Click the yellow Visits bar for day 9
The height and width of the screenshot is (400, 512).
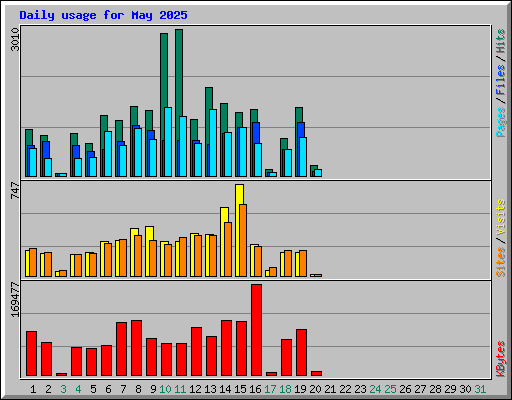tap(149, 233)
